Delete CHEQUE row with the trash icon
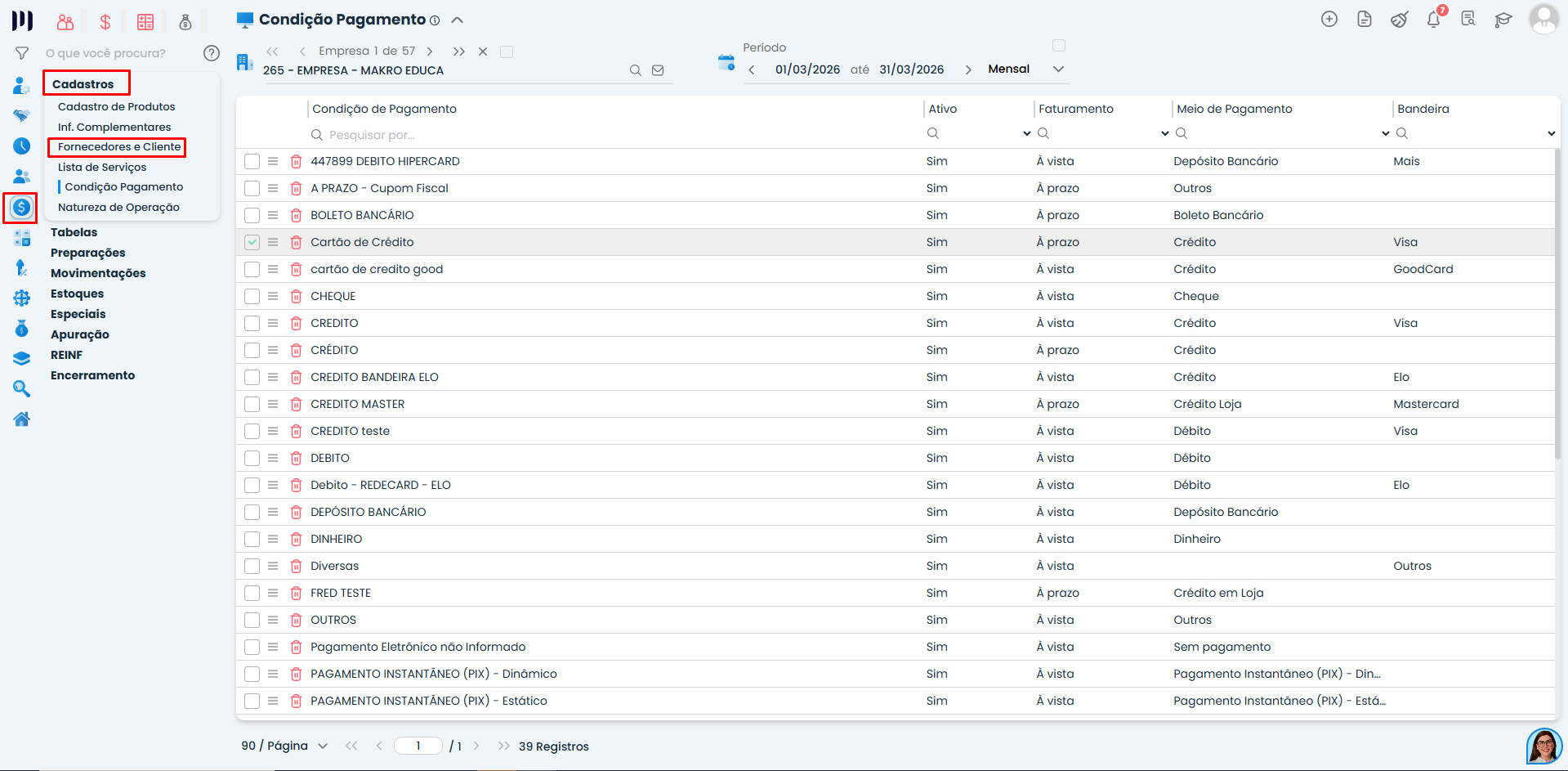The width and height of the screenshot is (1568, 771). (x=296, y=296)
